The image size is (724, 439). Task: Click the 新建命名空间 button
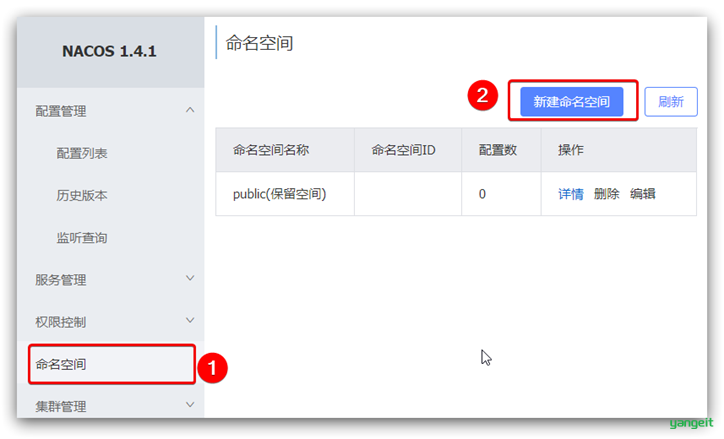pos(572,102)
